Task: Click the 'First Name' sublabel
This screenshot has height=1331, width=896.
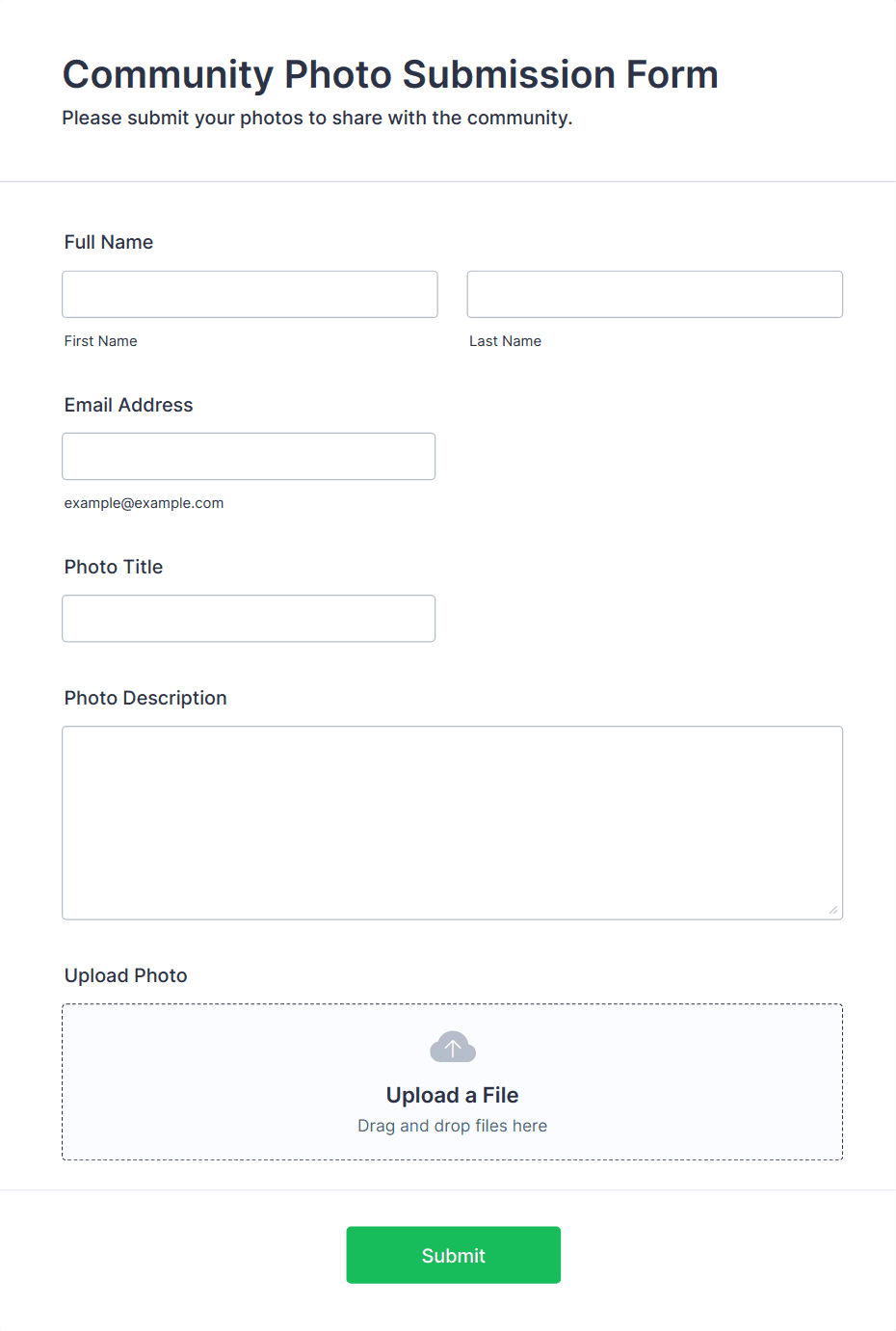Action: 101,341
